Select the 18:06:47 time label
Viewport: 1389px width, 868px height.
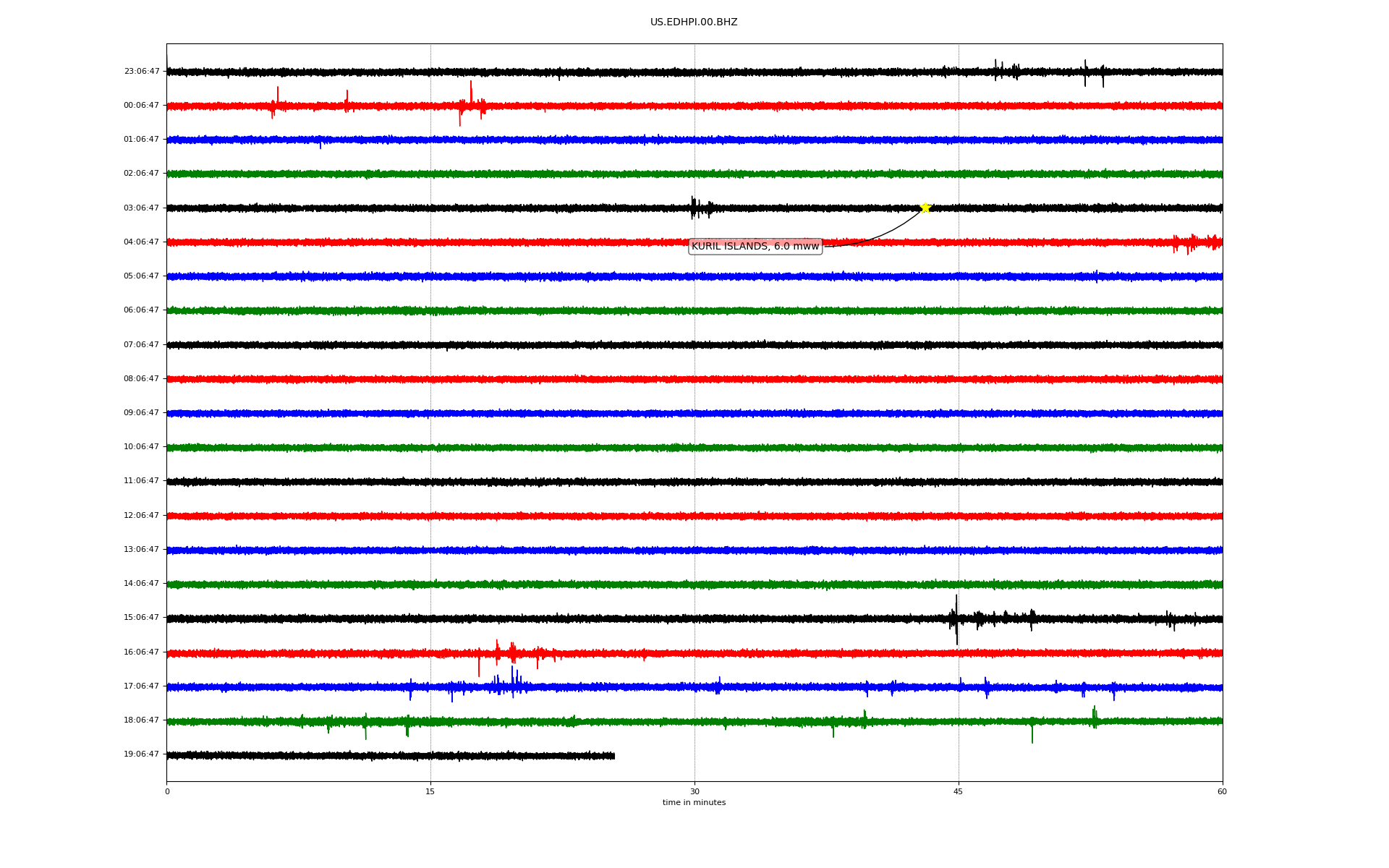(142, 720)
